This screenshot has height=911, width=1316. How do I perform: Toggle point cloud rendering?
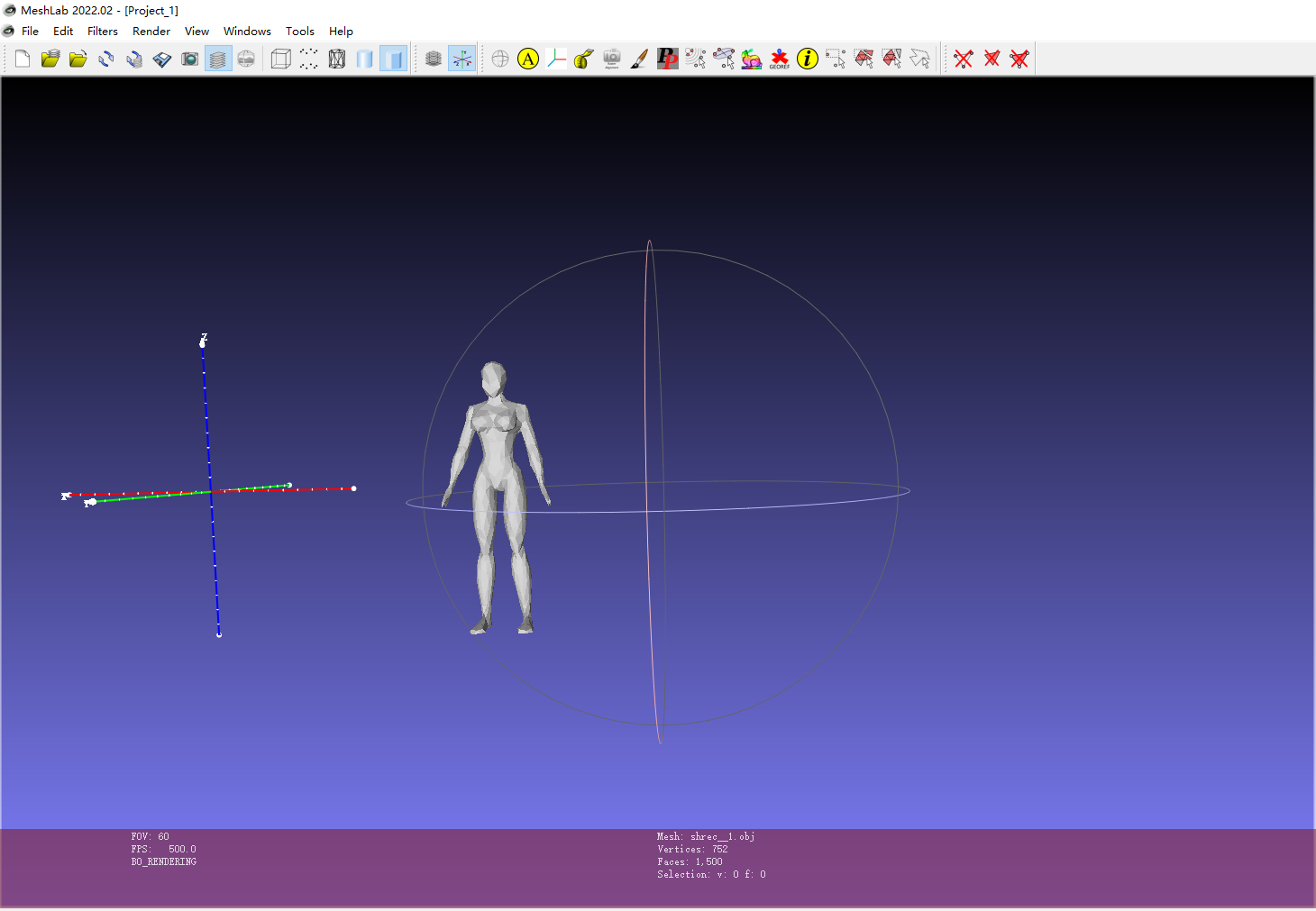tap(309, 59)
